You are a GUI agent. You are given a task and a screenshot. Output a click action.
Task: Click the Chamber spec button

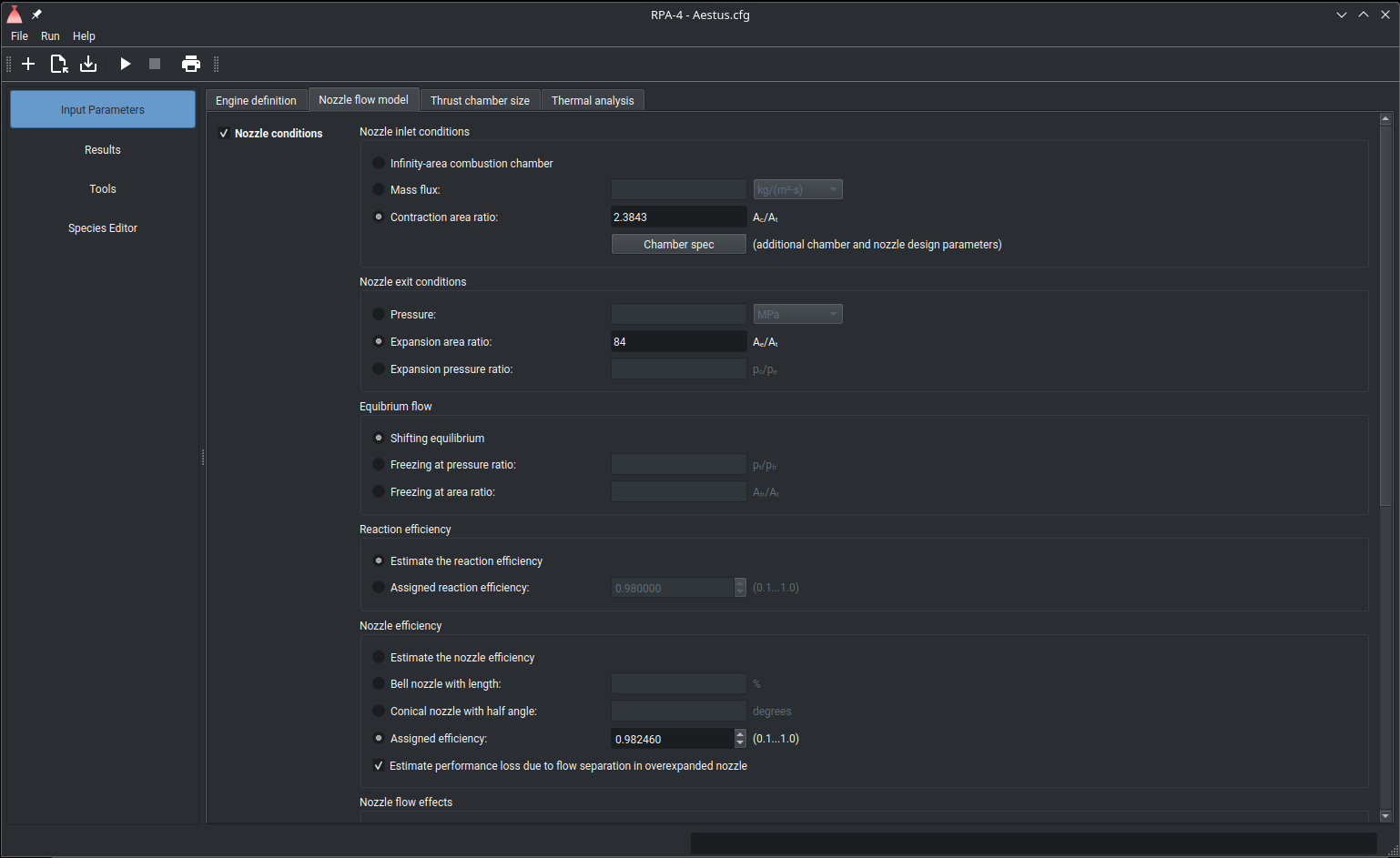678,245
